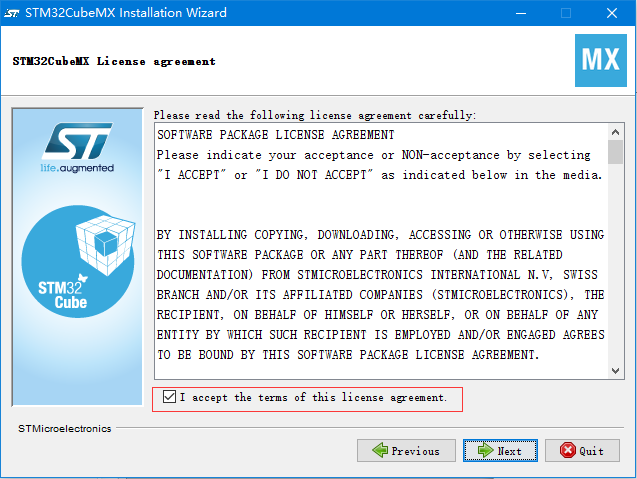Image resolution: width=637 pixels, height=479 pixels.
Task: Click the ST life.augmented logo
Action: (77, 148)
